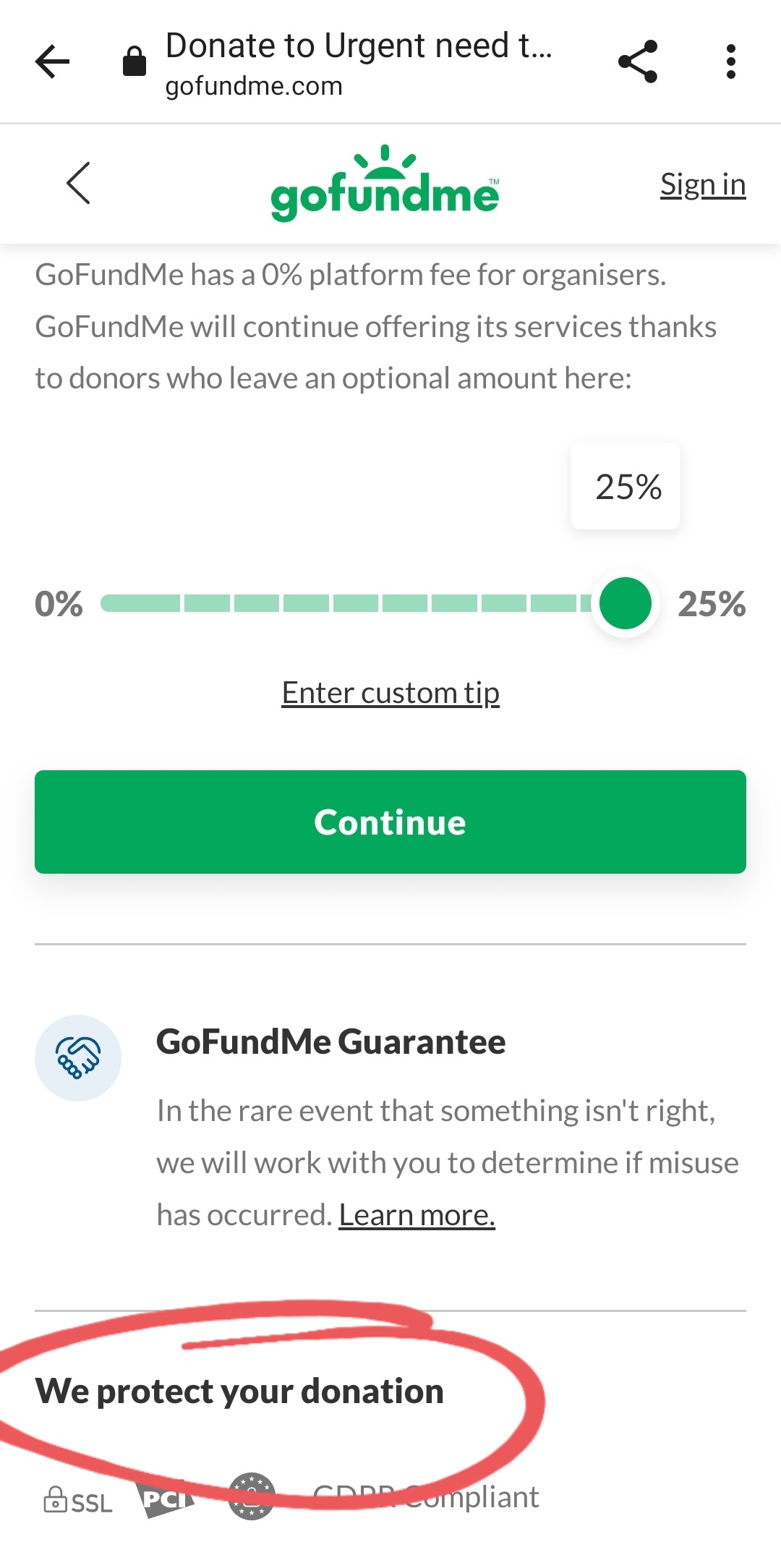Tap the SSL lock badge

point(78,1501)
